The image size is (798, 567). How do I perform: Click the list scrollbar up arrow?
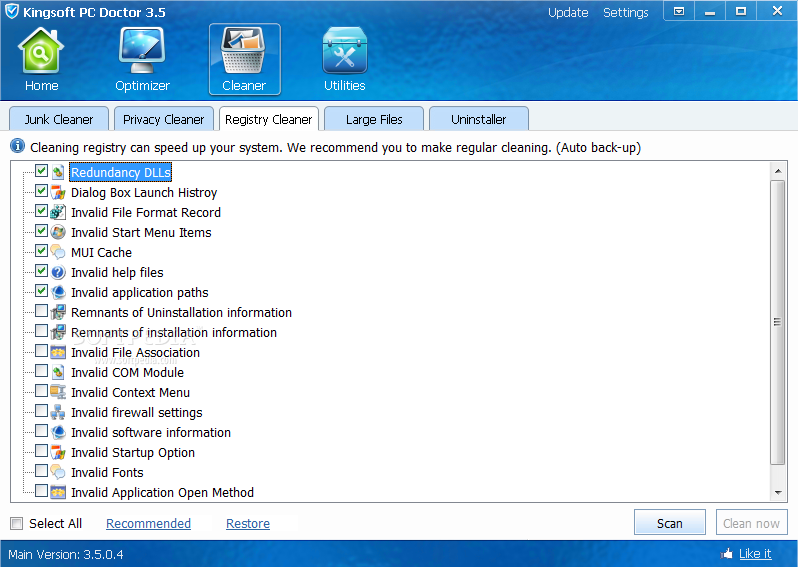point(778,171)
